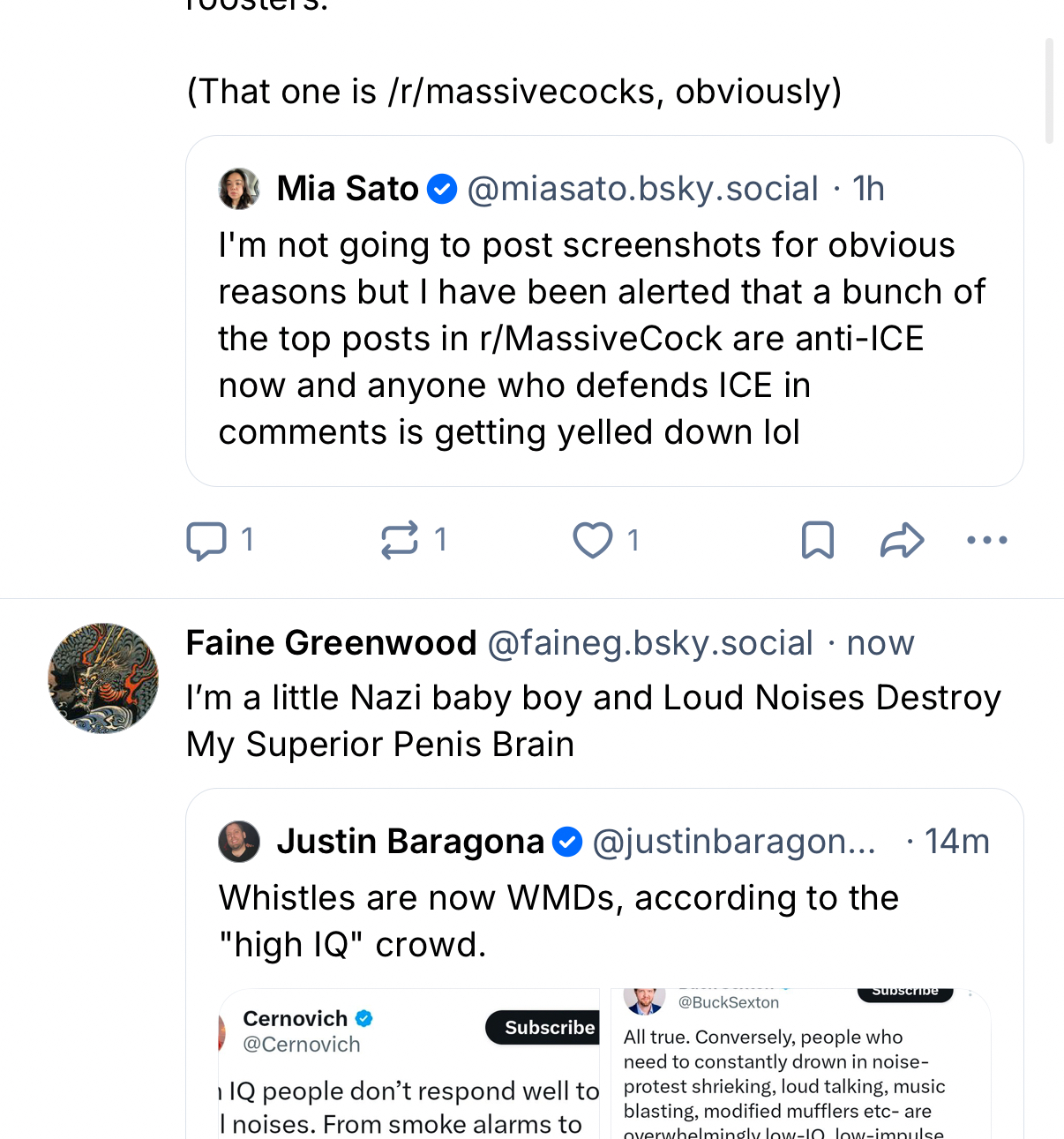Share the post quoting Mia Sato
The width and height of the screenshot is (1064, 1139).
(902, 540)
